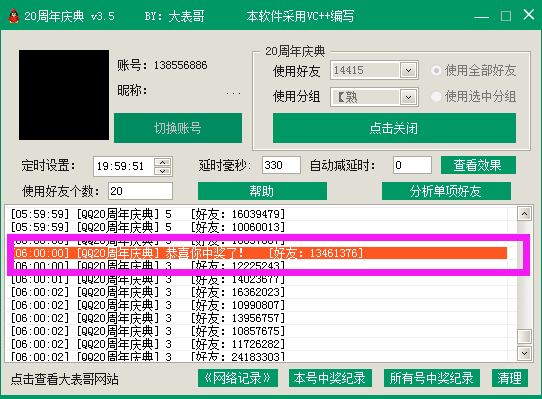Open the 使用好友 dropdown showing 14415

[x=408, y=71]
